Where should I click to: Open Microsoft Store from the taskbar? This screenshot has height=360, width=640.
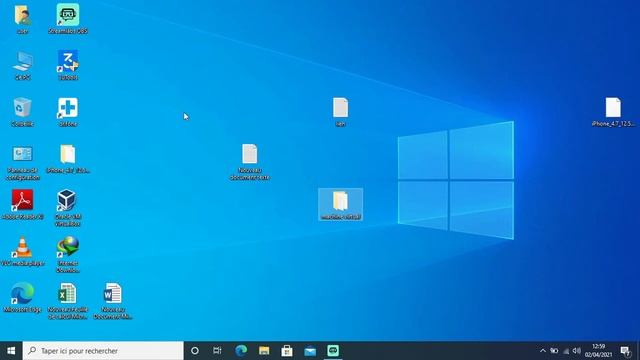click(x=287, y=351)
